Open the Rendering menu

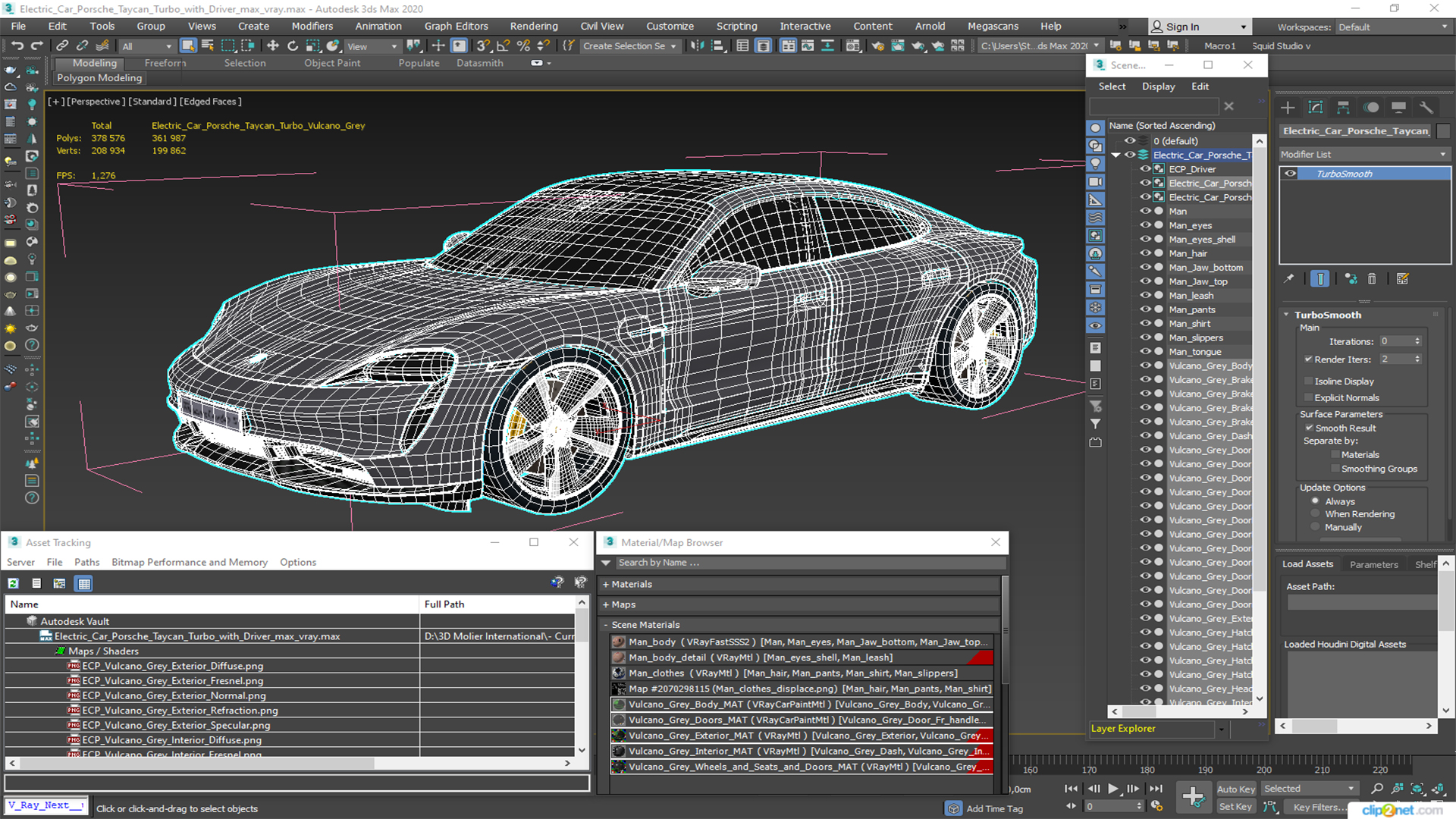click(533, 26)
